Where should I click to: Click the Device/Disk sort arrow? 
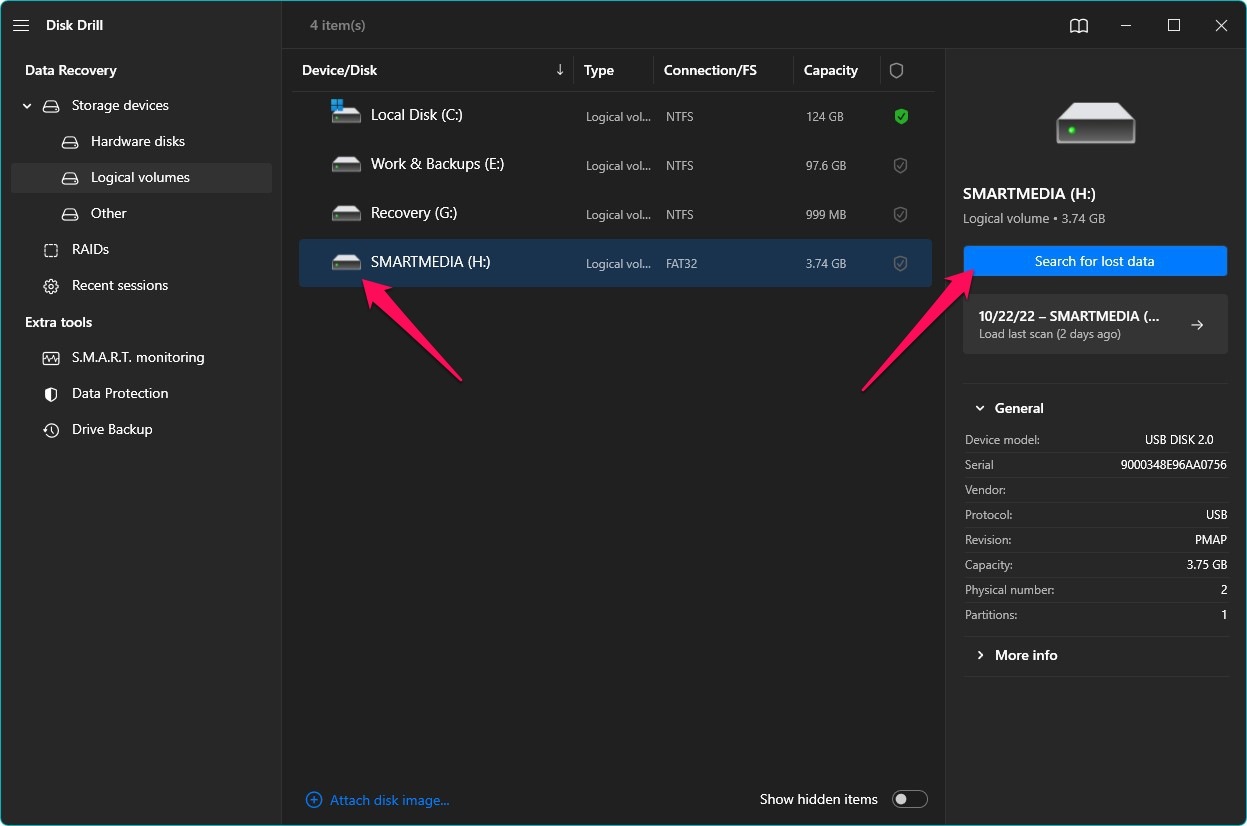pos(560,70)
